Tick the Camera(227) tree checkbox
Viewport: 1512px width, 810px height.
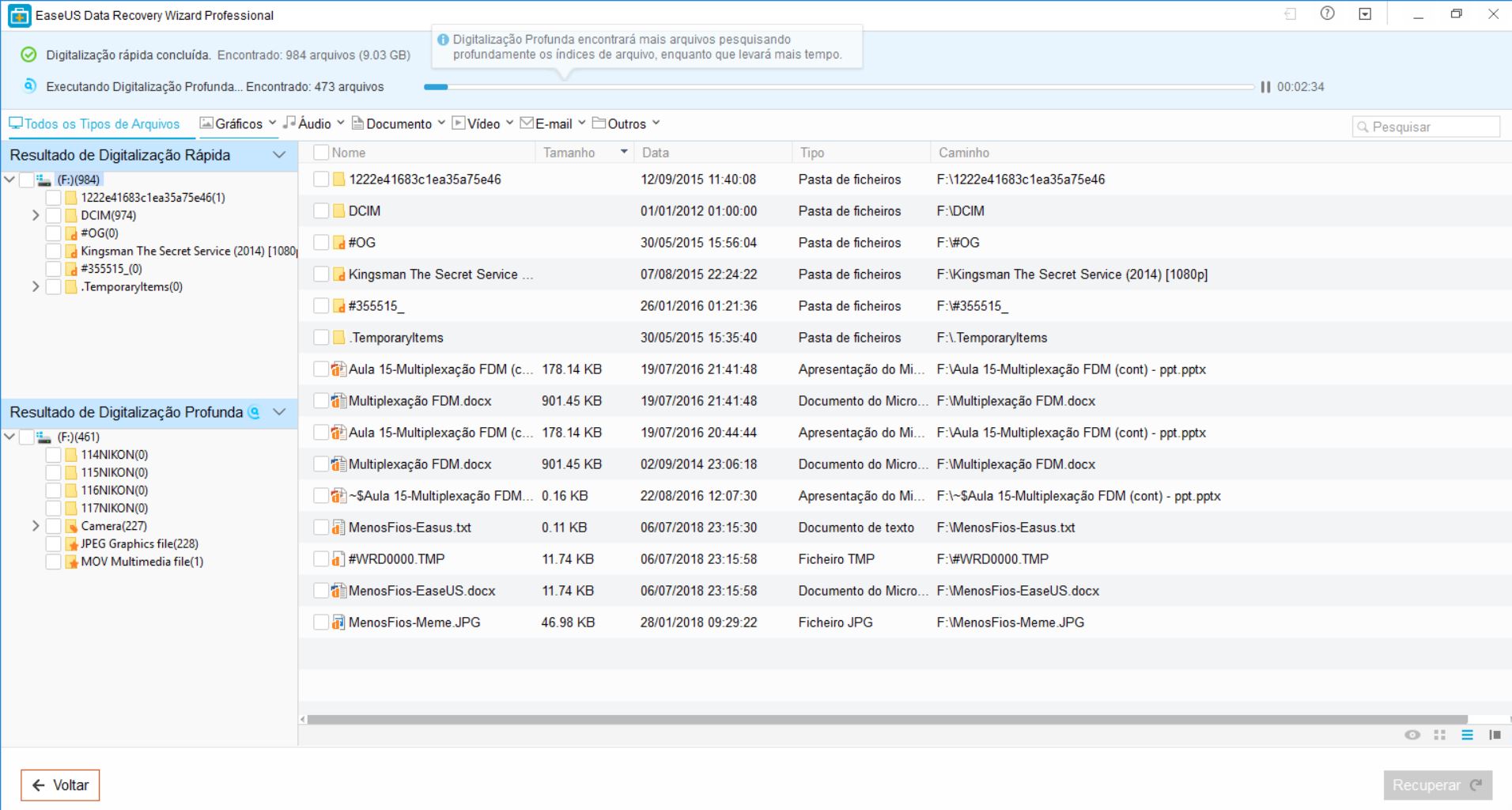tap(54, 526)
